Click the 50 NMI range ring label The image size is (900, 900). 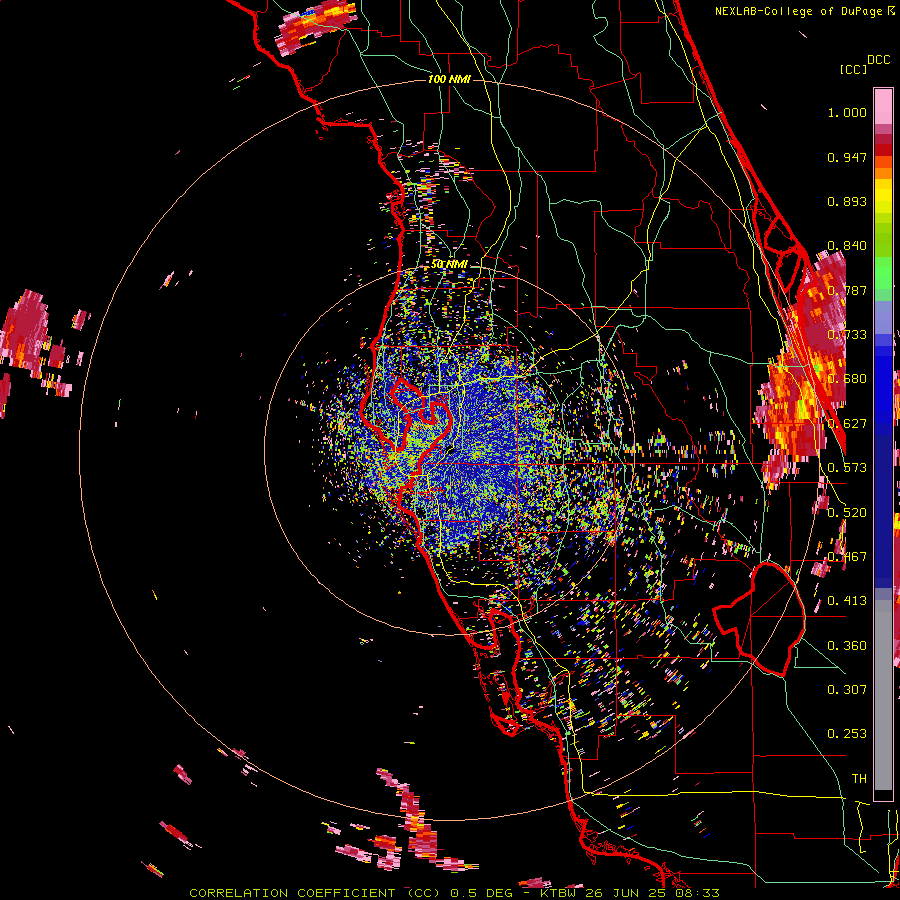(449, 264)
